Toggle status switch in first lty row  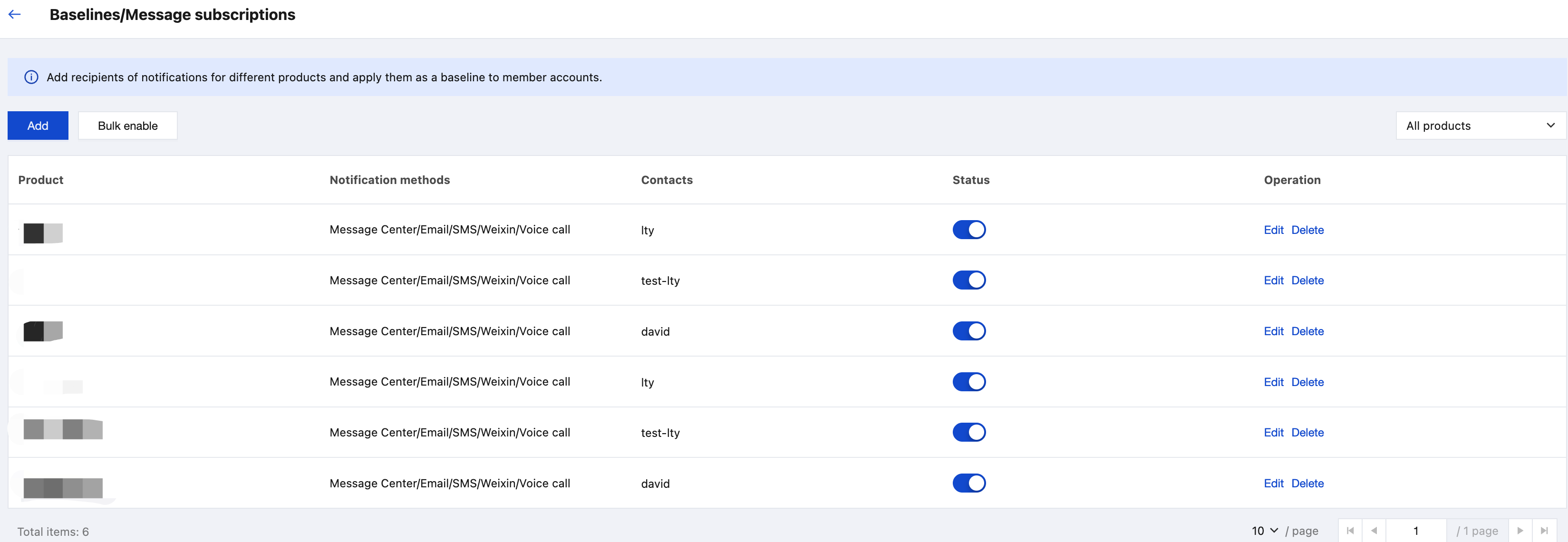(968, 230)
